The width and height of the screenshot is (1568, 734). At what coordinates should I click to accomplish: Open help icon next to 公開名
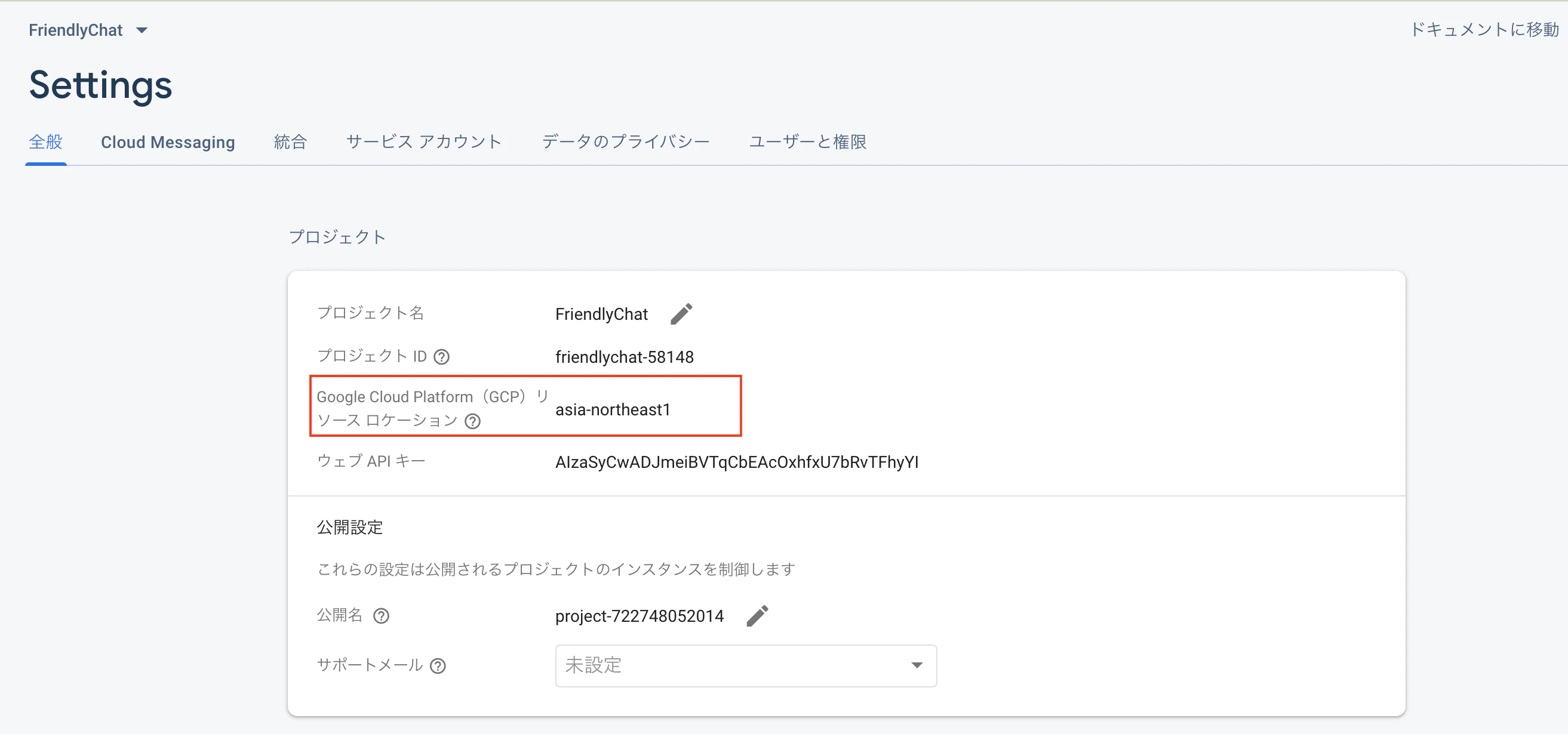click(381, 616)
